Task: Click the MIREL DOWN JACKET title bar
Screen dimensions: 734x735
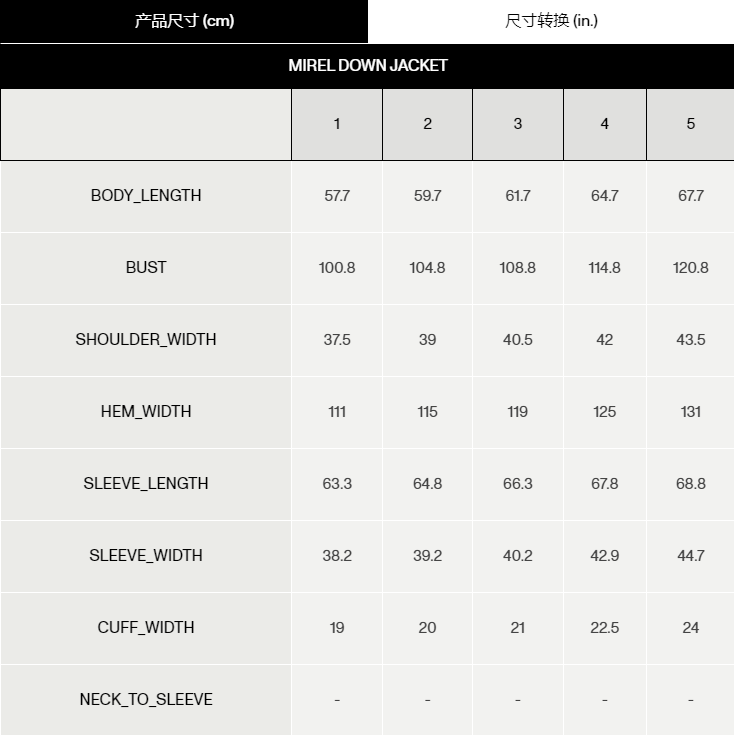Action: [367, 66]
